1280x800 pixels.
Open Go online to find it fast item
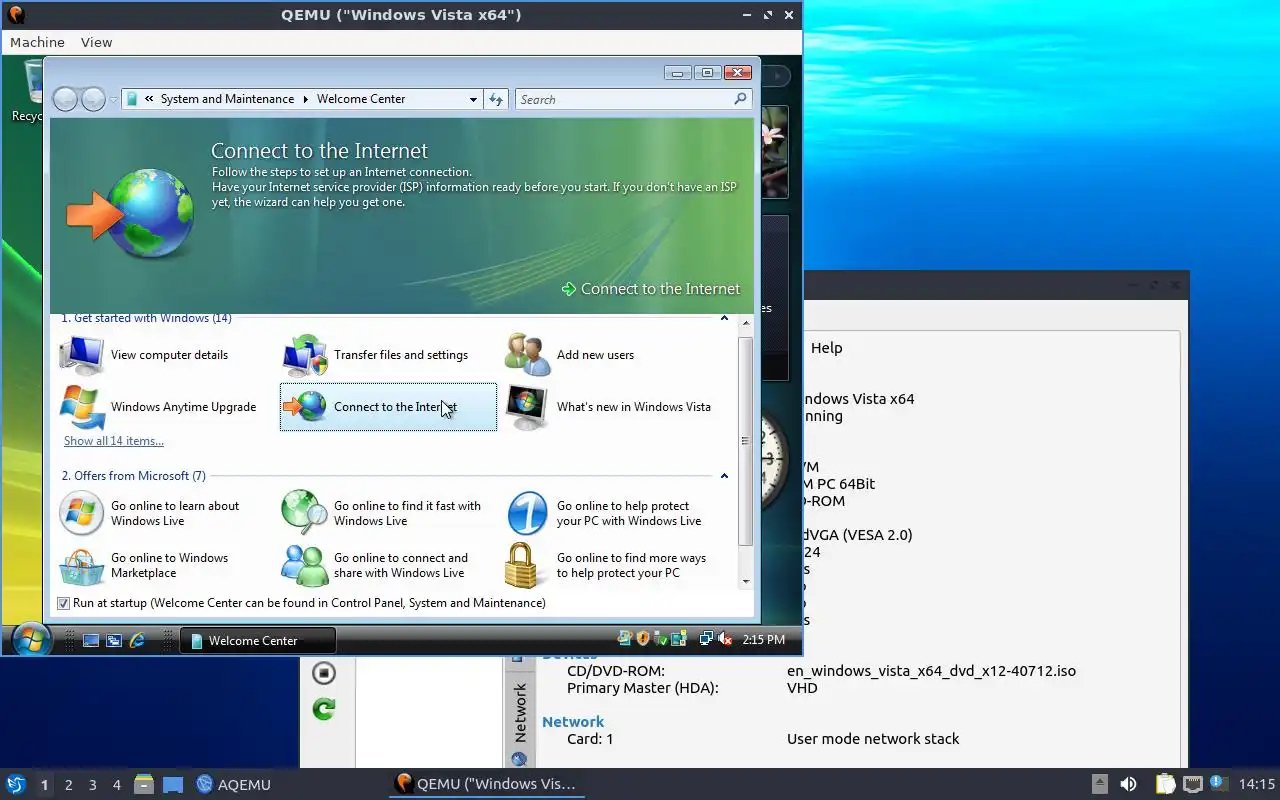click(x=382, y=513)
